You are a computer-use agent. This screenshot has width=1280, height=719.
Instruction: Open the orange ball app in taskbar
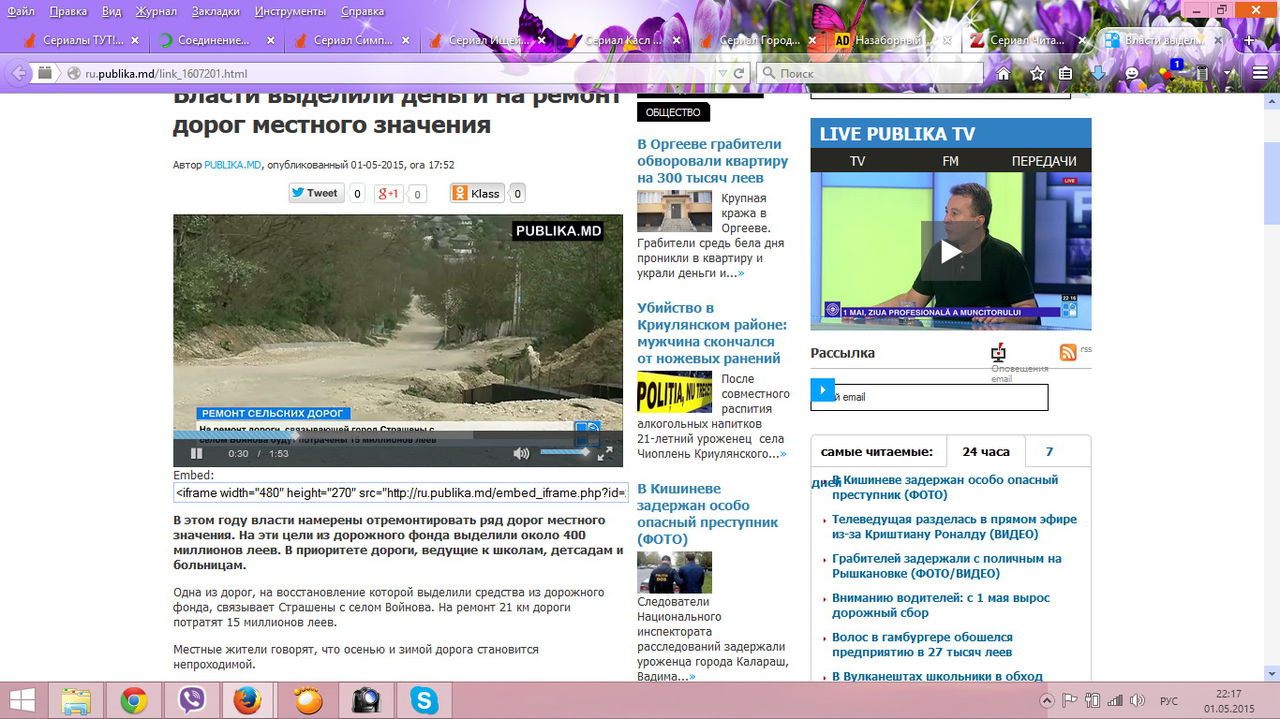(309, 700)
